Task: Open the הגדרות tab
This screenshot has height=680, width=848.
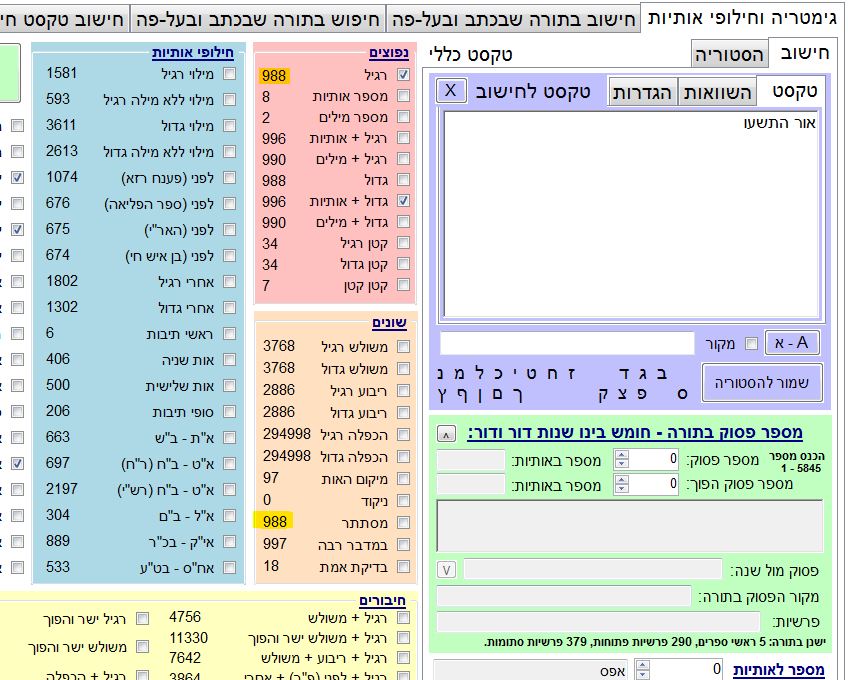Action: point(643,92)
